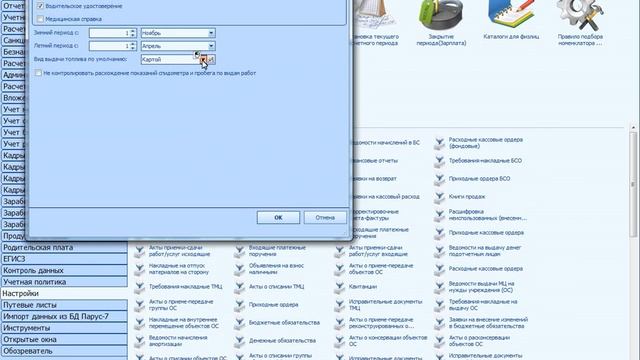The width and height of the screenshot is (640, 360).
Task: Open Приходные кассовые ордера item
Action: point(479,233)
